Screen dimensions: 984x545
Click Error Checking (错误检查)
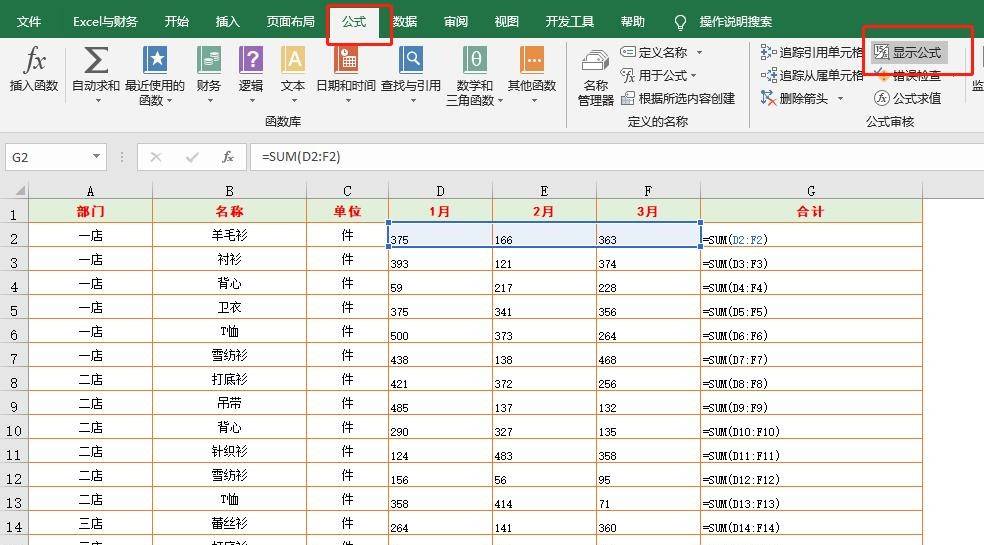[908, 76]
